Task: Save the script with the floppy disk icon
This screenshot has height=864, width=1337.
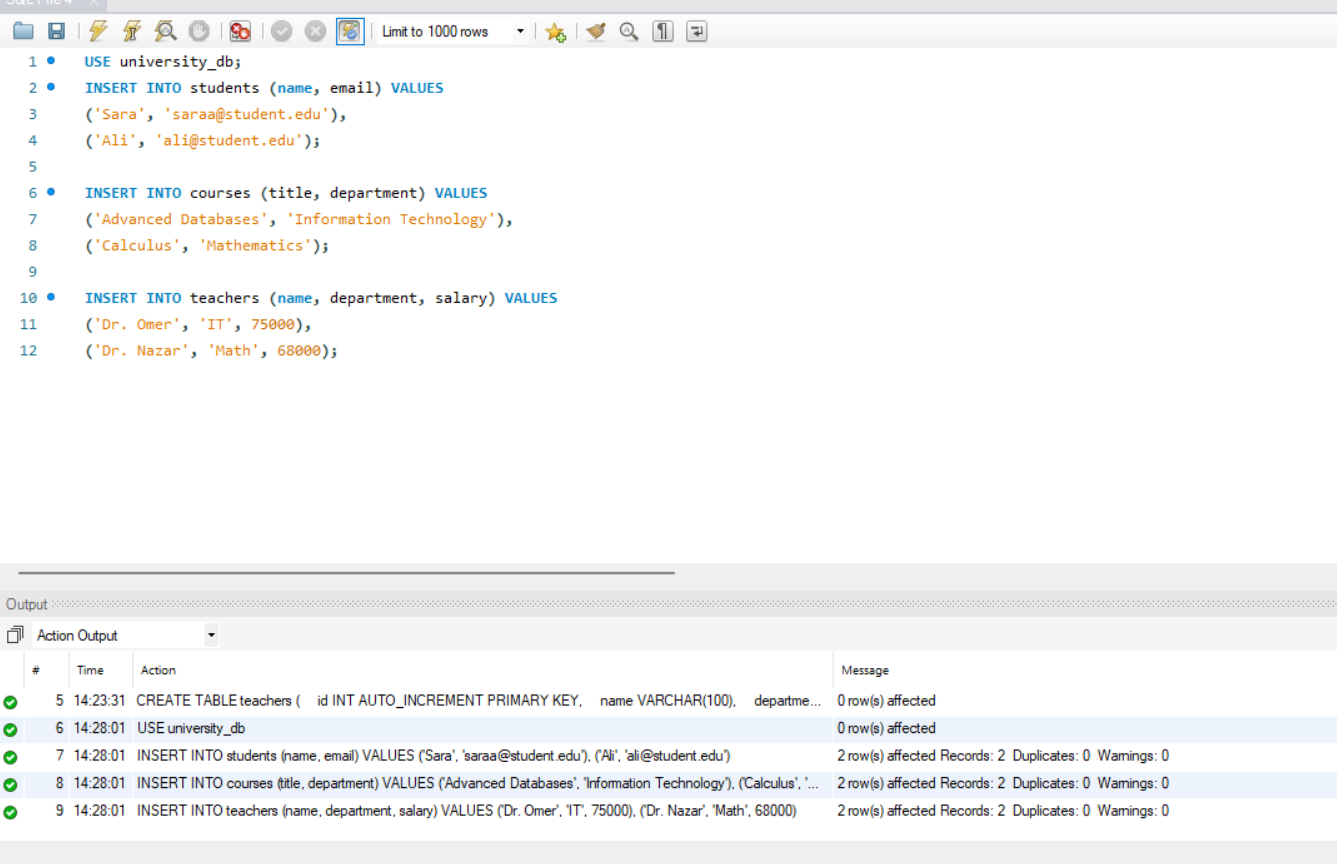Action: [x=57, y=31]
